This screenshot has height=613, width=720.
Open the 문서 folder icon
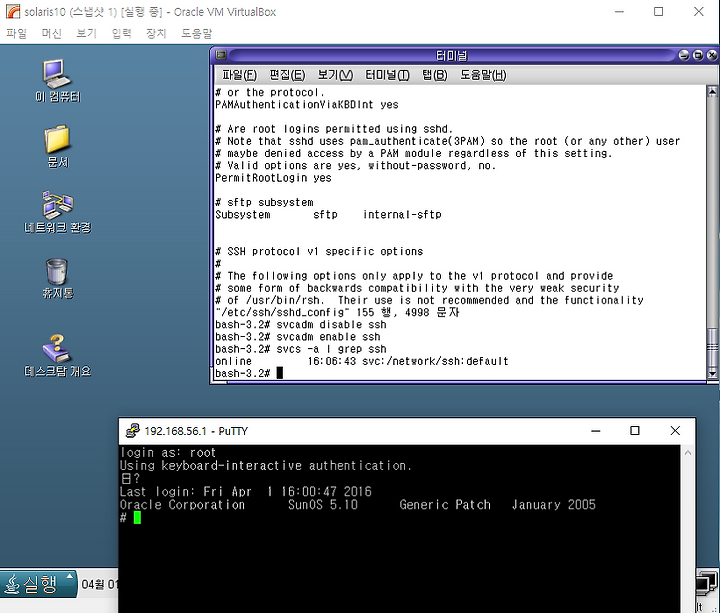(x=57, y=146)
